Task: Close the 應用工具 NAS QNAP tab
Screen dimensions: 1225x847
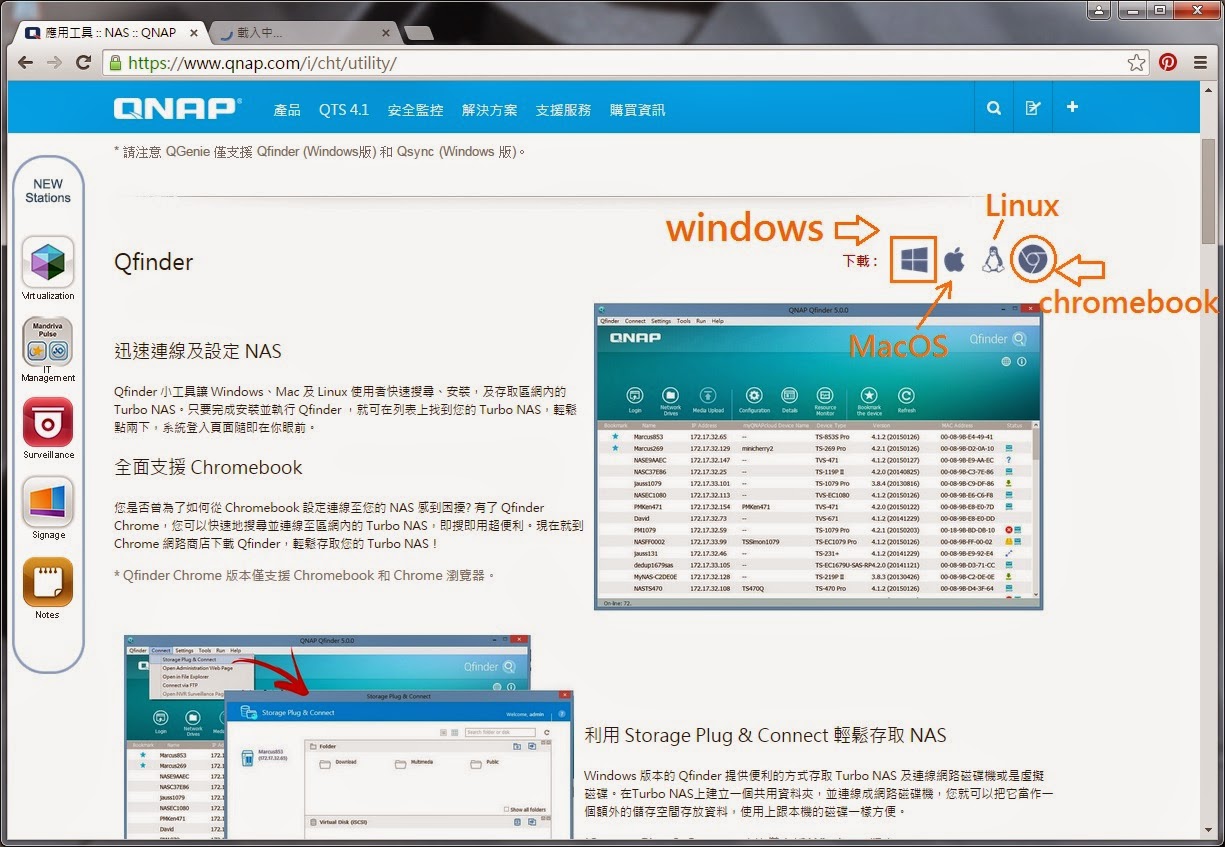Action: click(193, 32)
